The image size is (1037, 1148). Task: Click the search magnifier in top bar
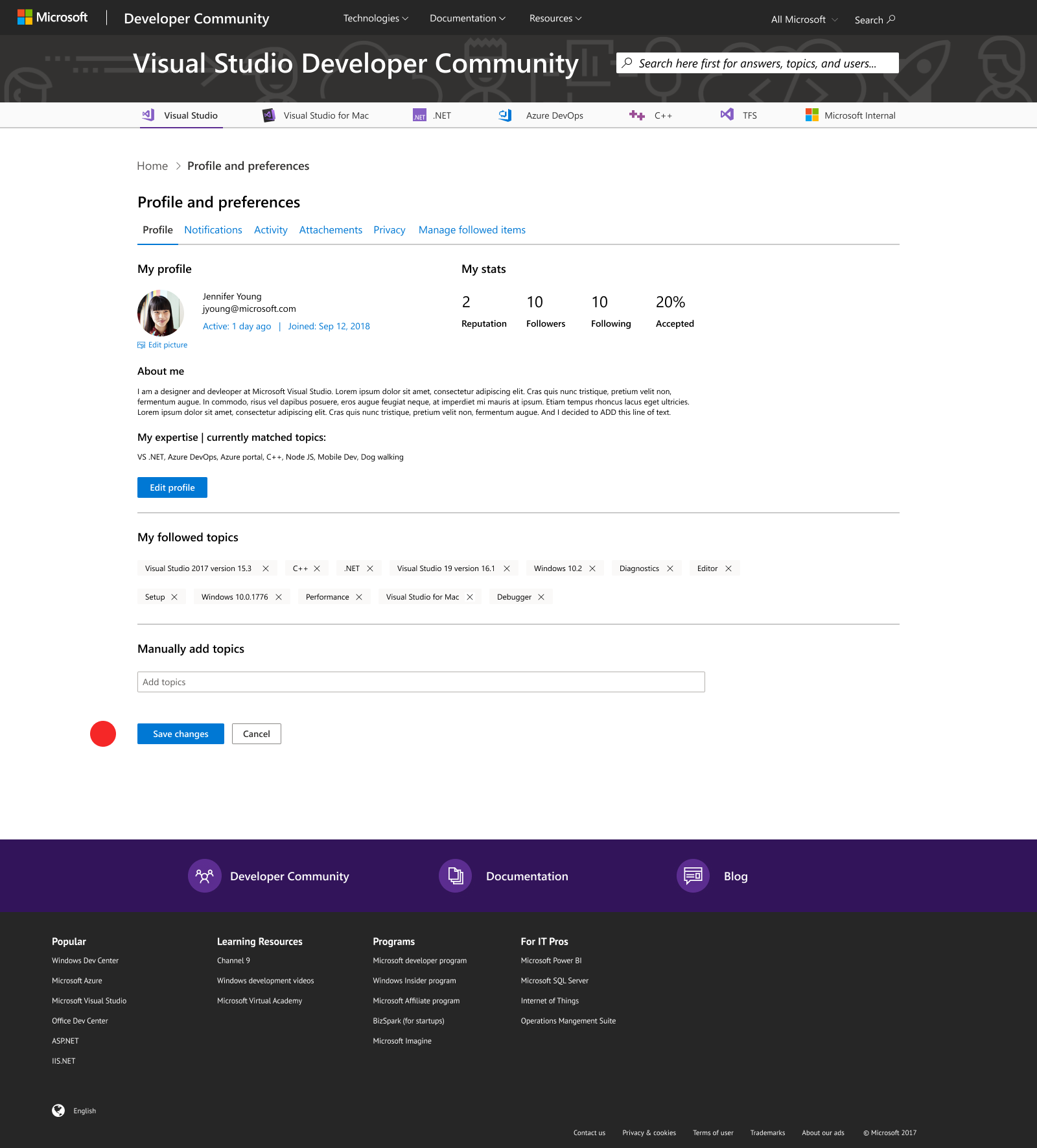(x=891, y=19)
